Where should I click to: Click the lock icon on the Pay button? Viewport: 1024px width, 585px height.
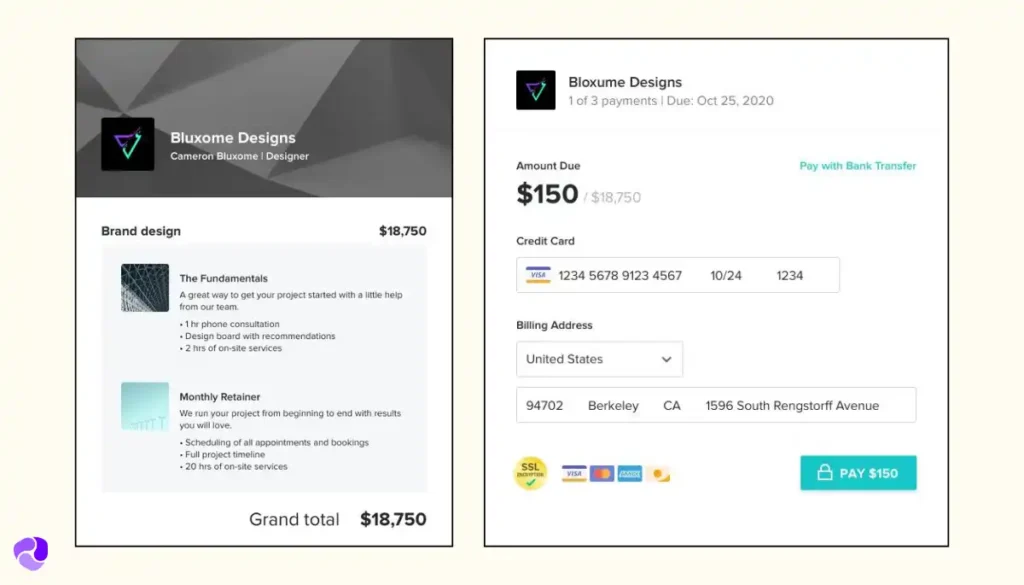click(x=826, y=473)
